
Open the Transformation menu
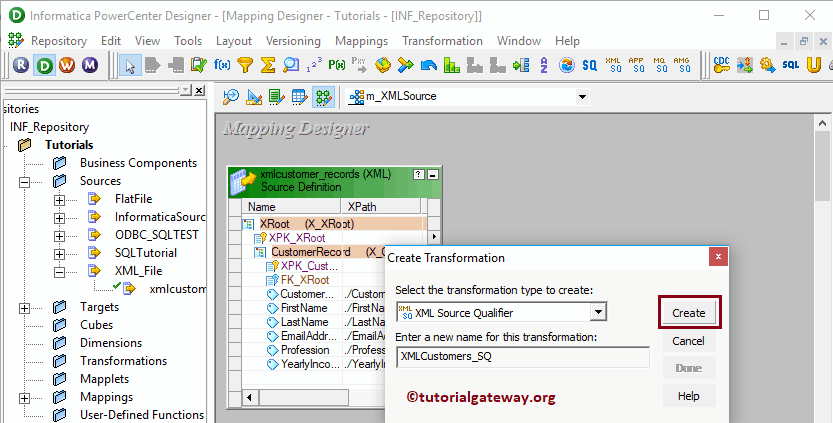coord(443,41)
